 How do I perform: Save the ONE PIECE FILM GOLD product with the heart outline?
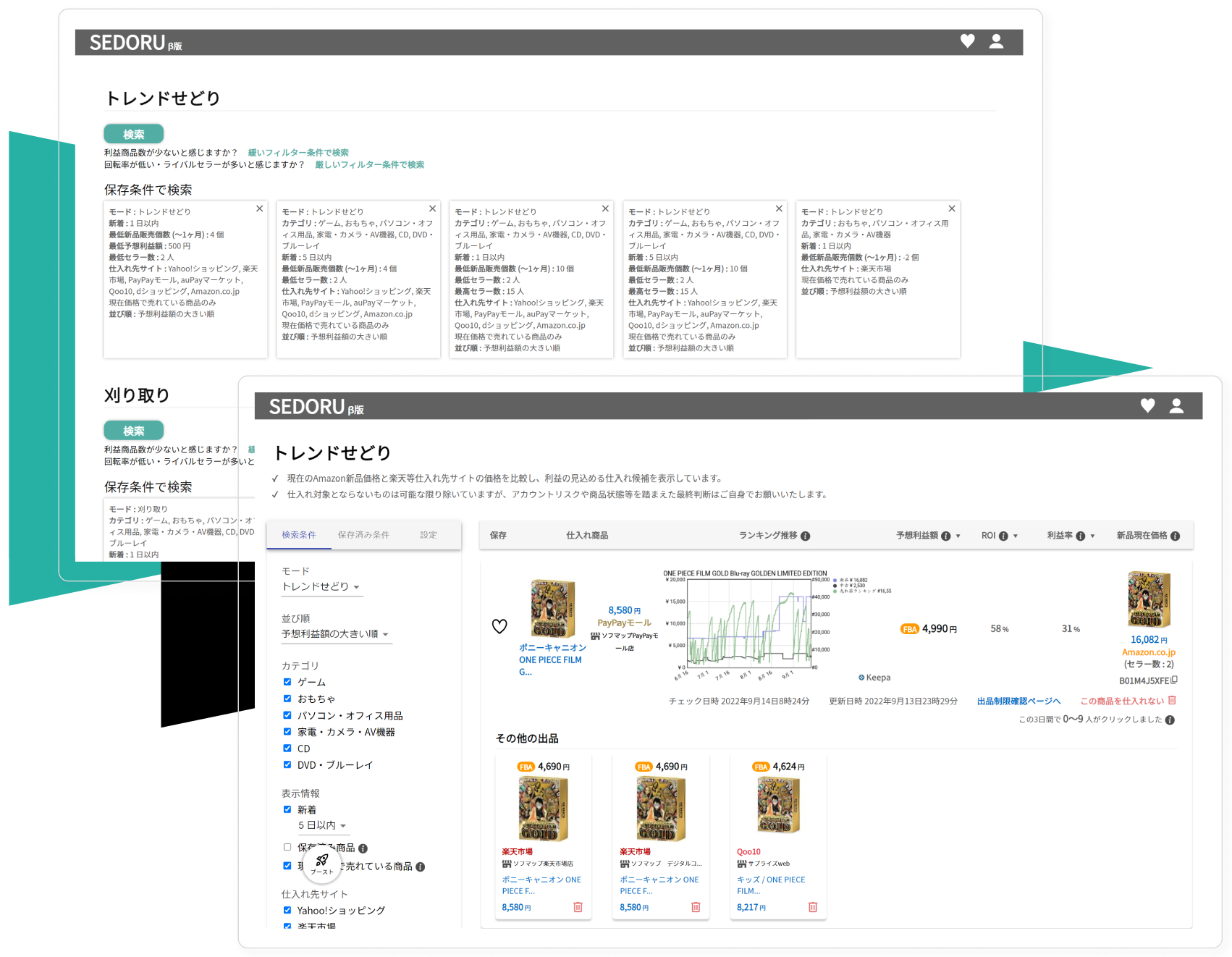tap(499, 626)
